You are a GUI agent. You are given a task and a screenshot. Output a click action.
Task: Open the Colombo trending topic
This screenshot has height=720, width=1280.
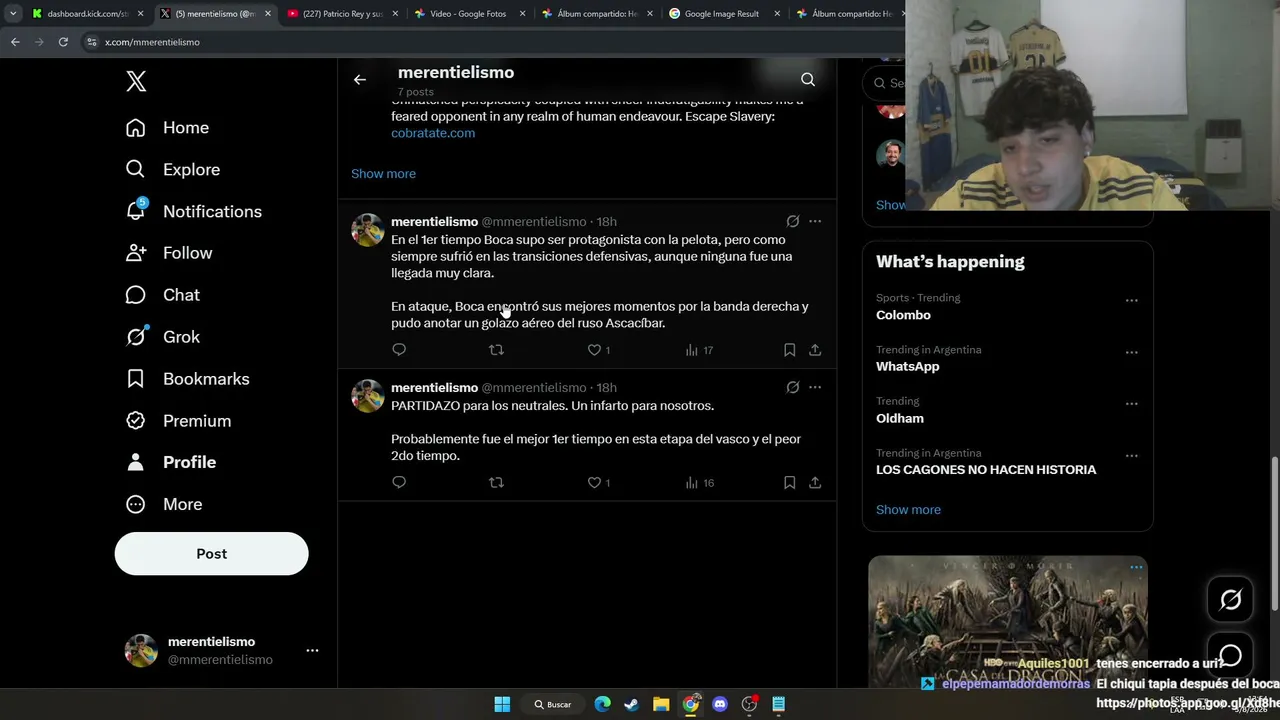903,315
